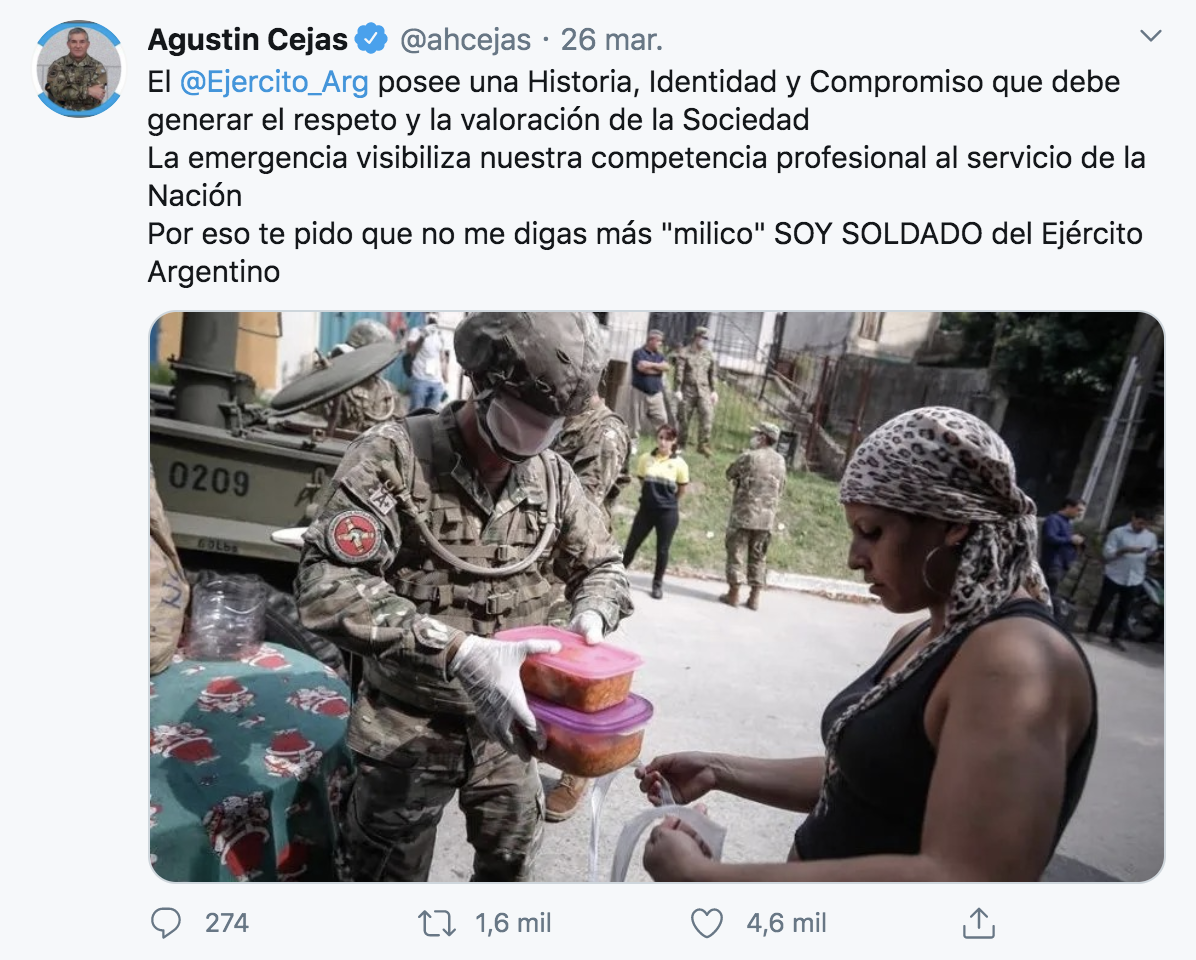Open the 26 mar. timestamp link

(x=611, y=40)
